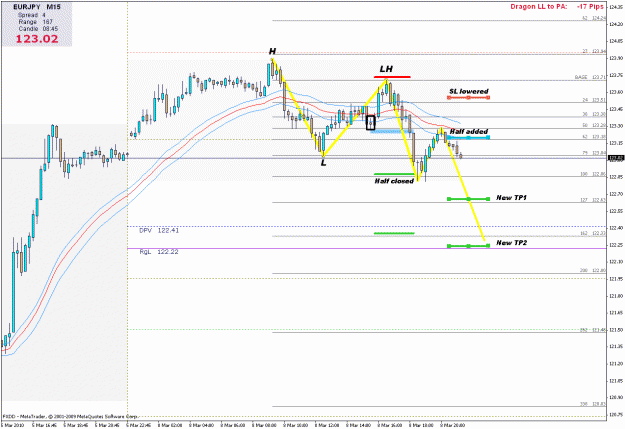625x429 pixels.
Task: Click the large red 123.02 price
Action: tap(37, 39)
